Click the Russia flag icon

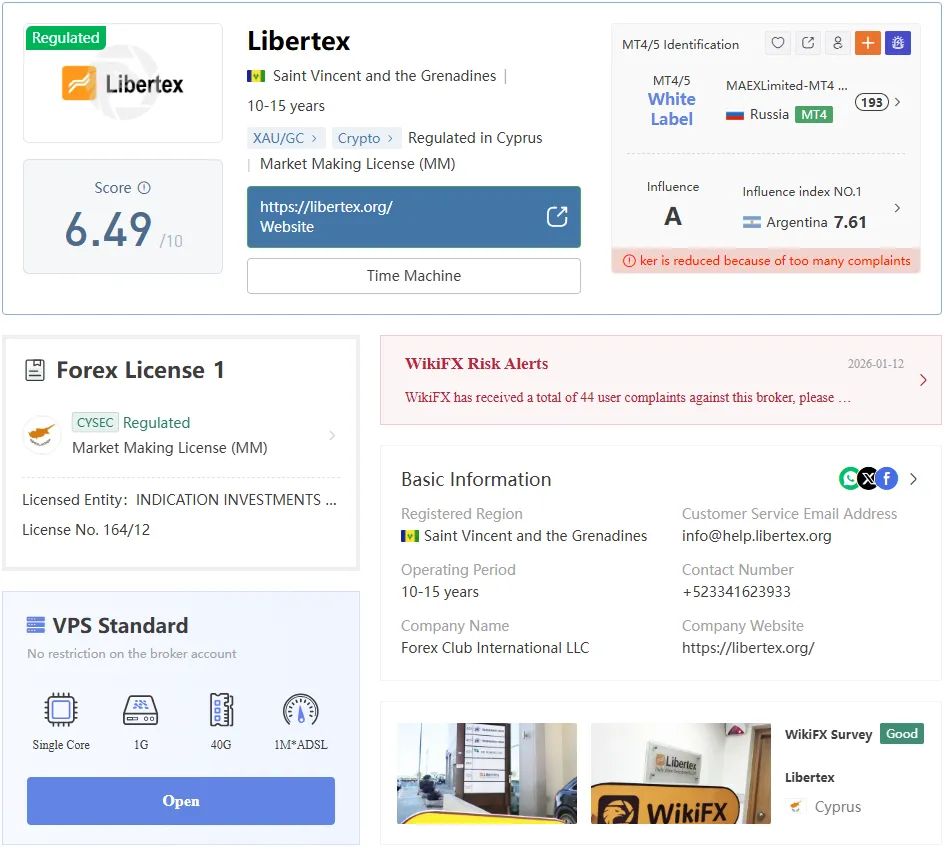coord(735,115)
